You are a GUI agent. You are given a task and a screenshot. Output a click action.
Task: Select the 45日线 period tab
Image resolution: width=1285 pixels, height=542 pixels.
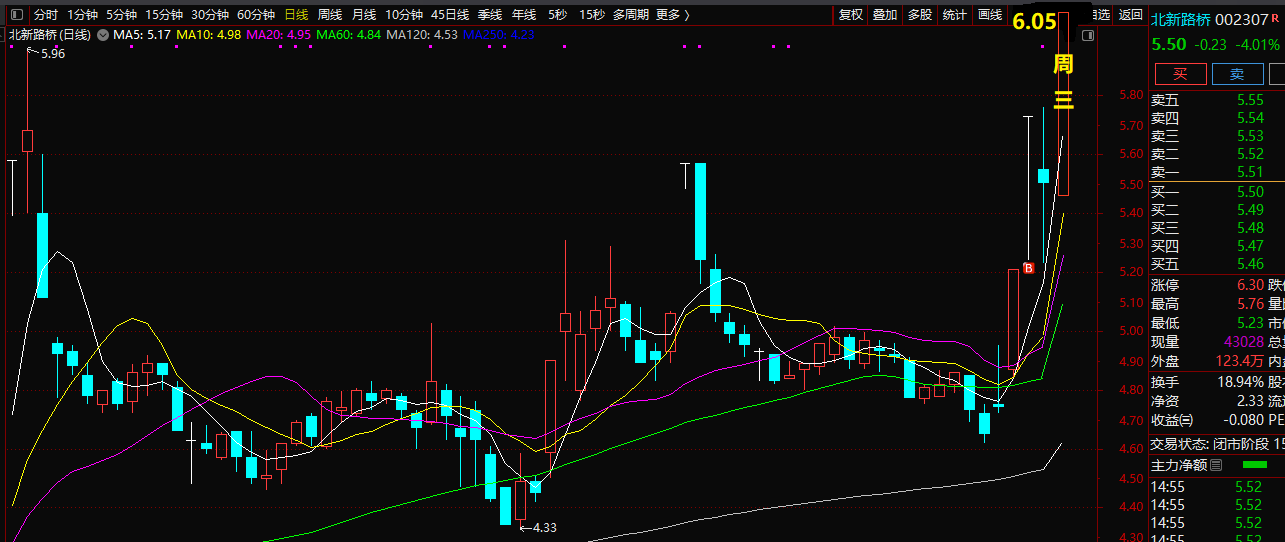point(450,15)
